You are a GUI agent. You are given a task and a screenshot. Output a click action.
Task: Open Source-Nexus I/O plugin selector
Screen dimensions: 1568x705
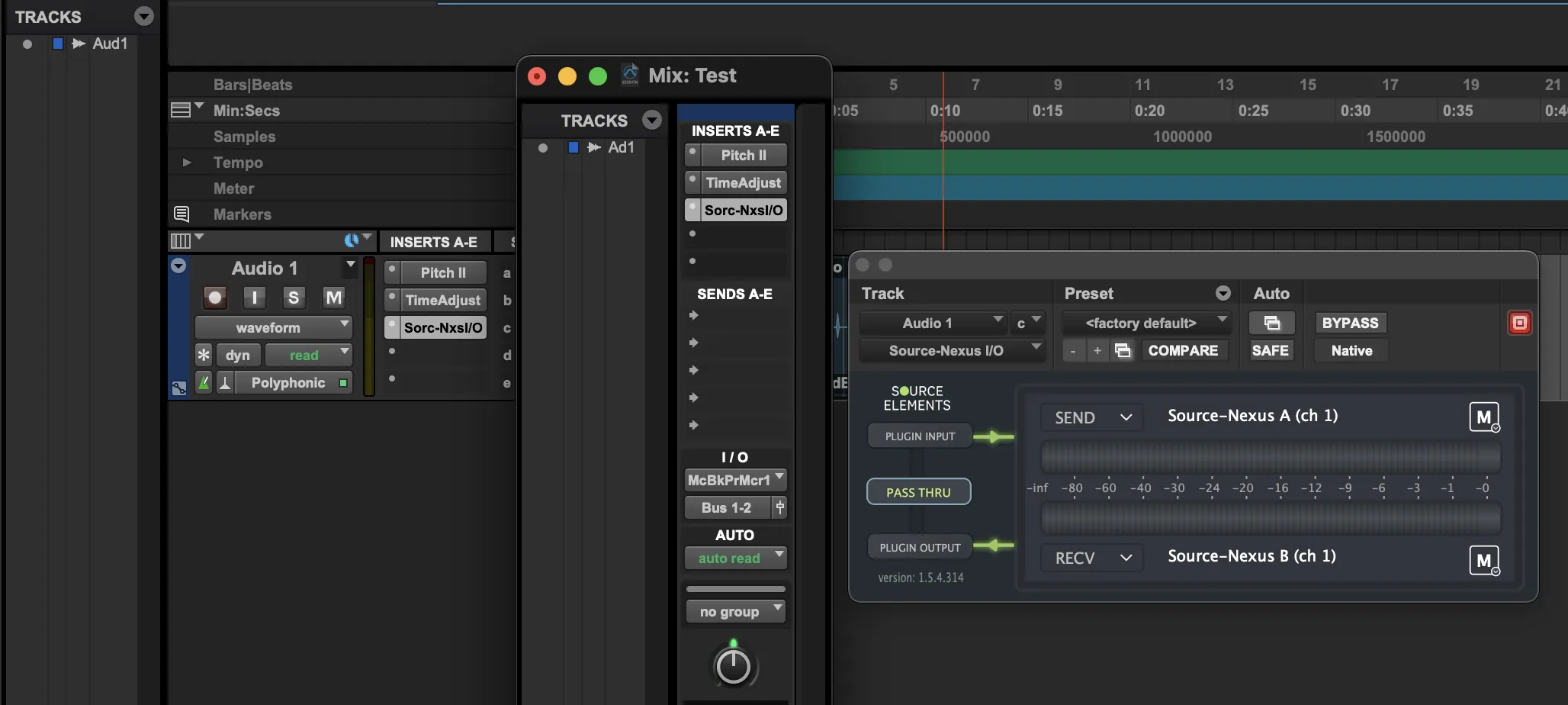(x=951, y=350)
